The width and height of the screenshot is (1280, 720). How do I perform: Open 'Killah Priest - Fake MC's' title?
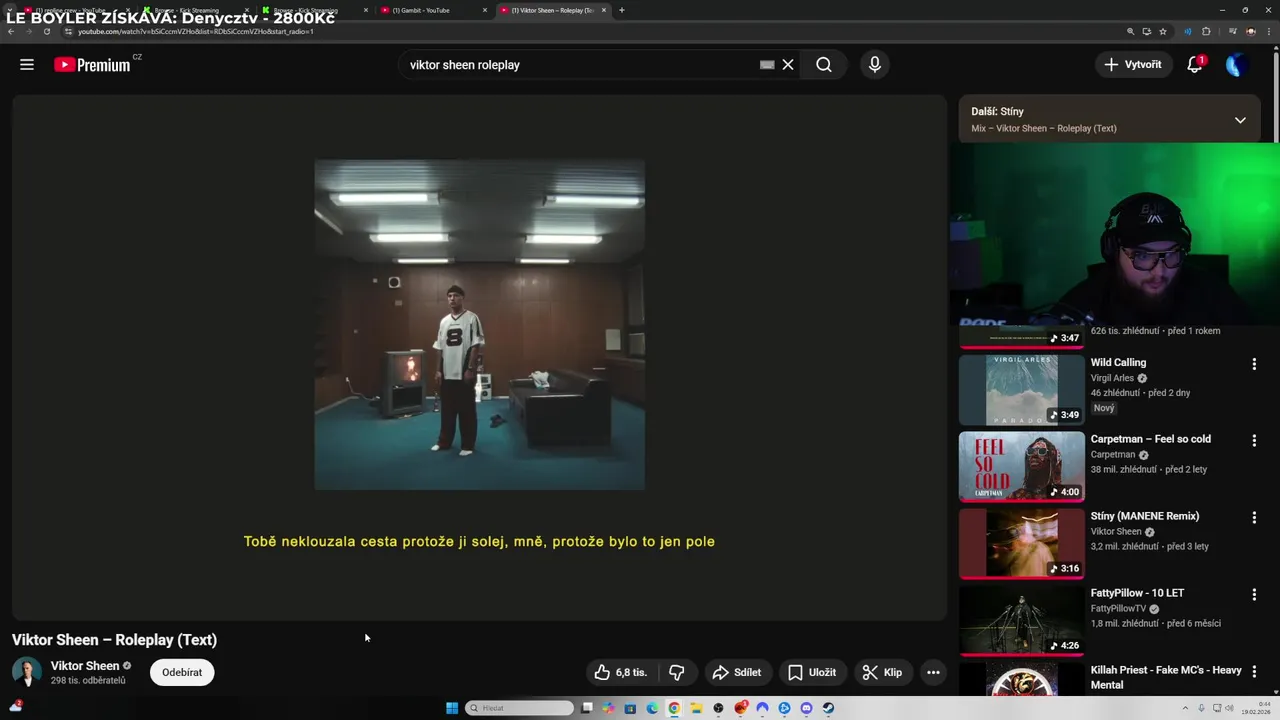(1166, 677)
